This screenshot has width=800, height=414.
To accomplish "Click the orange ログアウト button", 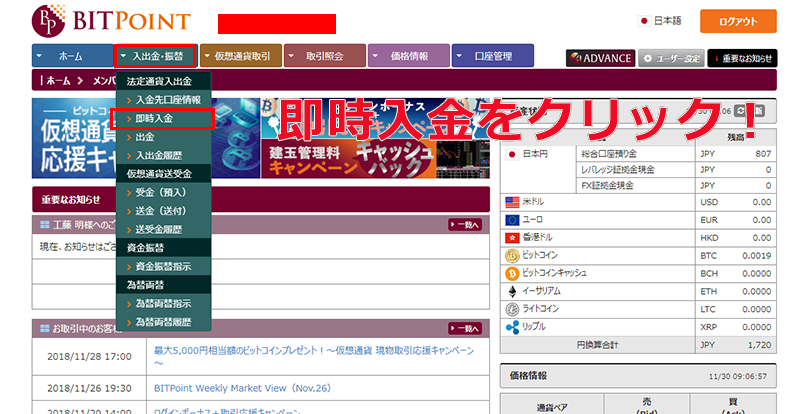I will tap(738, 21).
